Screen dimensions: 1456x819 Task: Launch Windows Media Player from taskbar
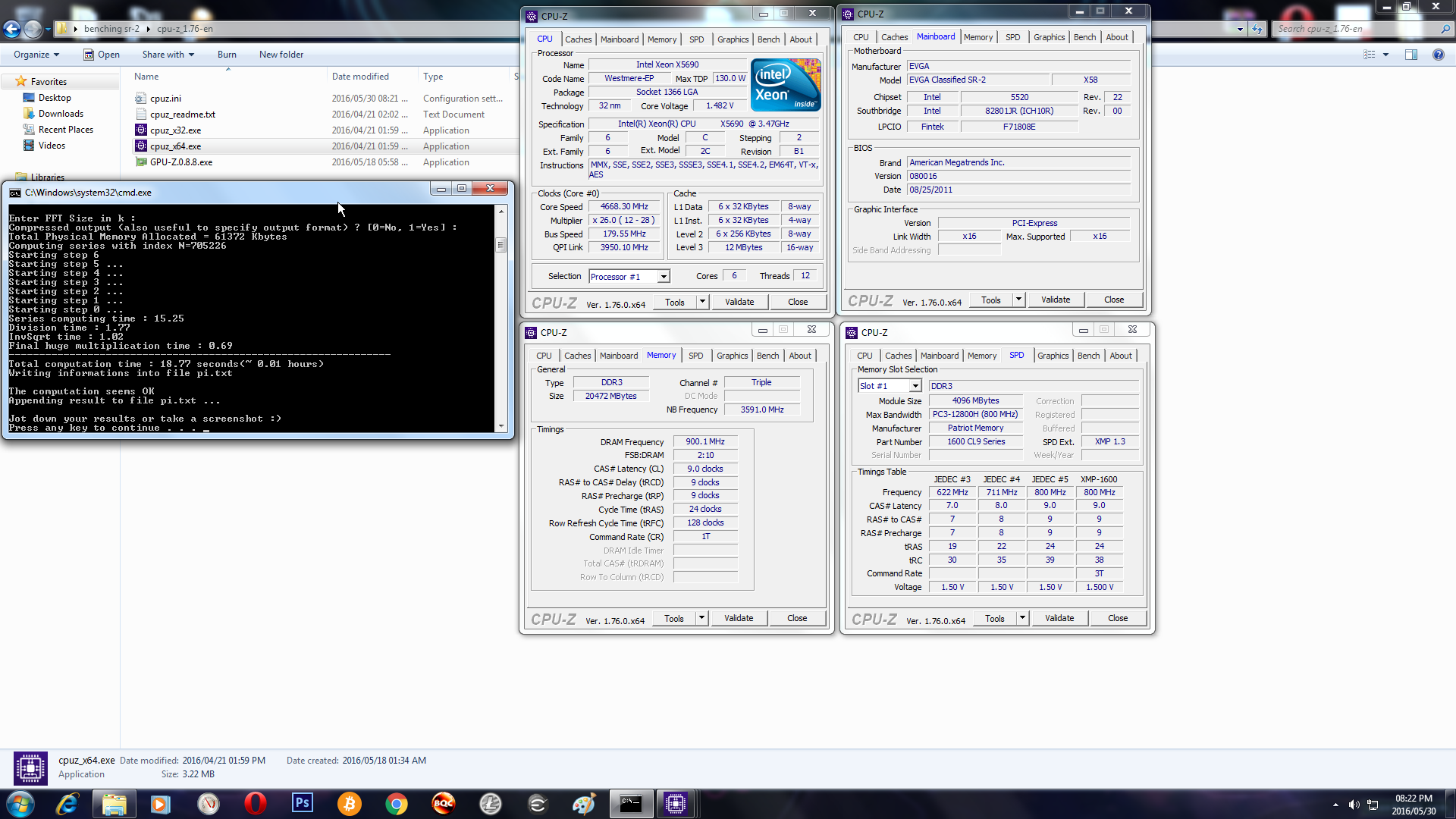[x=161, y=804]
